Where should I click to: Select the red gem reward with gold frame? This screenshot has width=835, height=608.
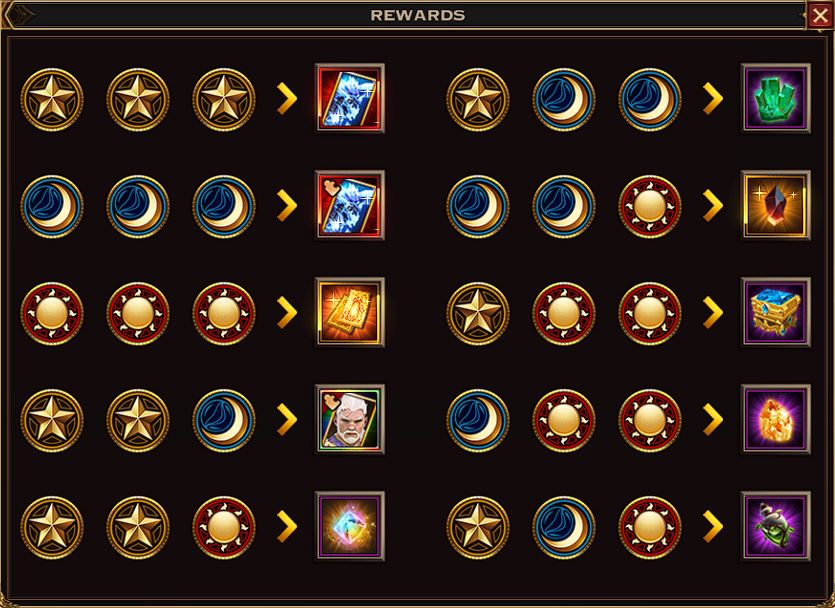click(776, 205)
